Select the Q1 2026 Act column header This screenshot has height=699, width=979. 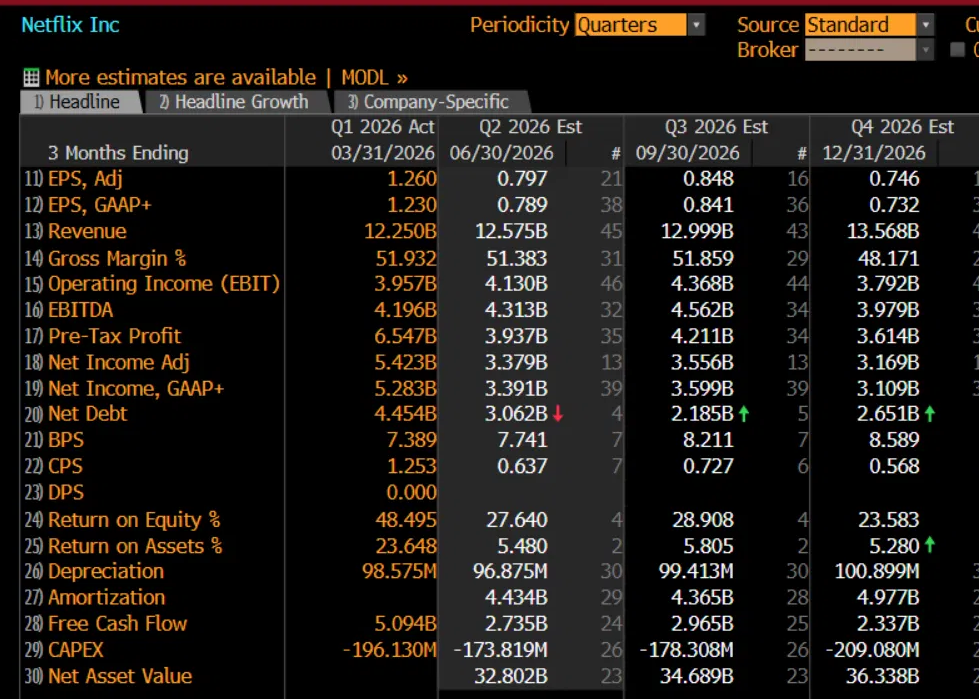383,127
